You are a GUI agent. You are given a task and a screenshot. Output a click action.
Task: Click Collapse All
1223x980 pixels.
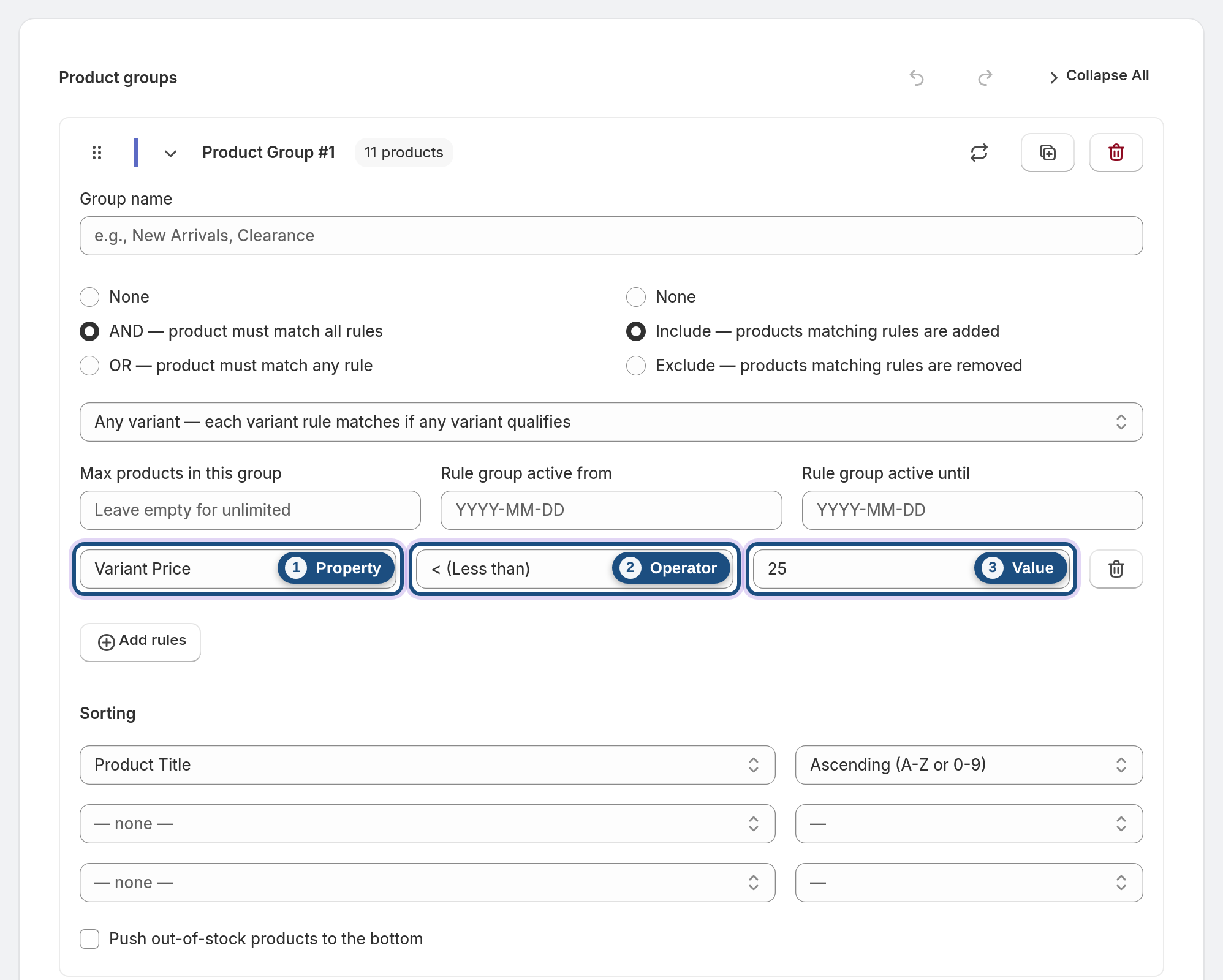pos(1099,76)
